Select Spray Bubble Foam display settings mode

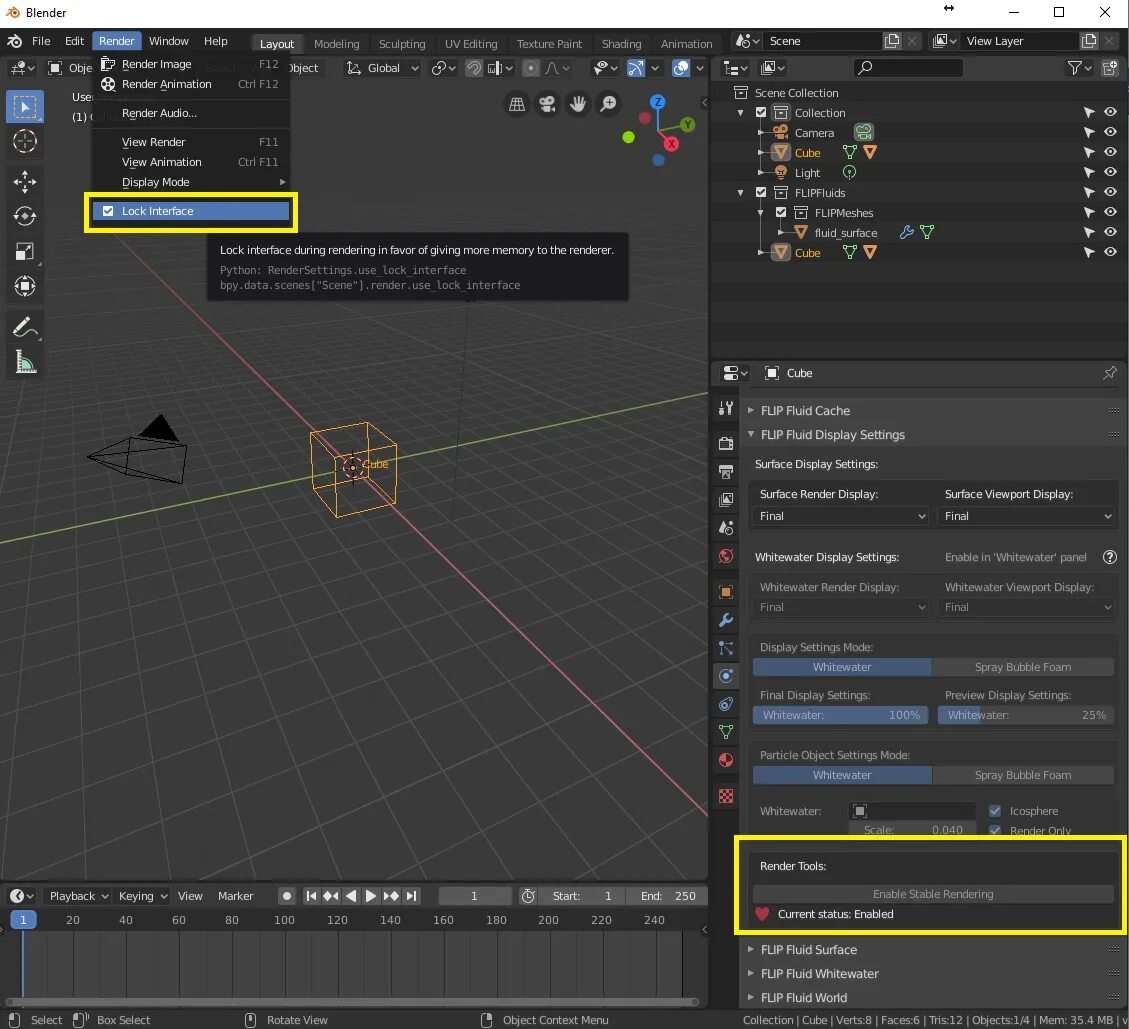pyautogui.click(x=1023, y=668)
